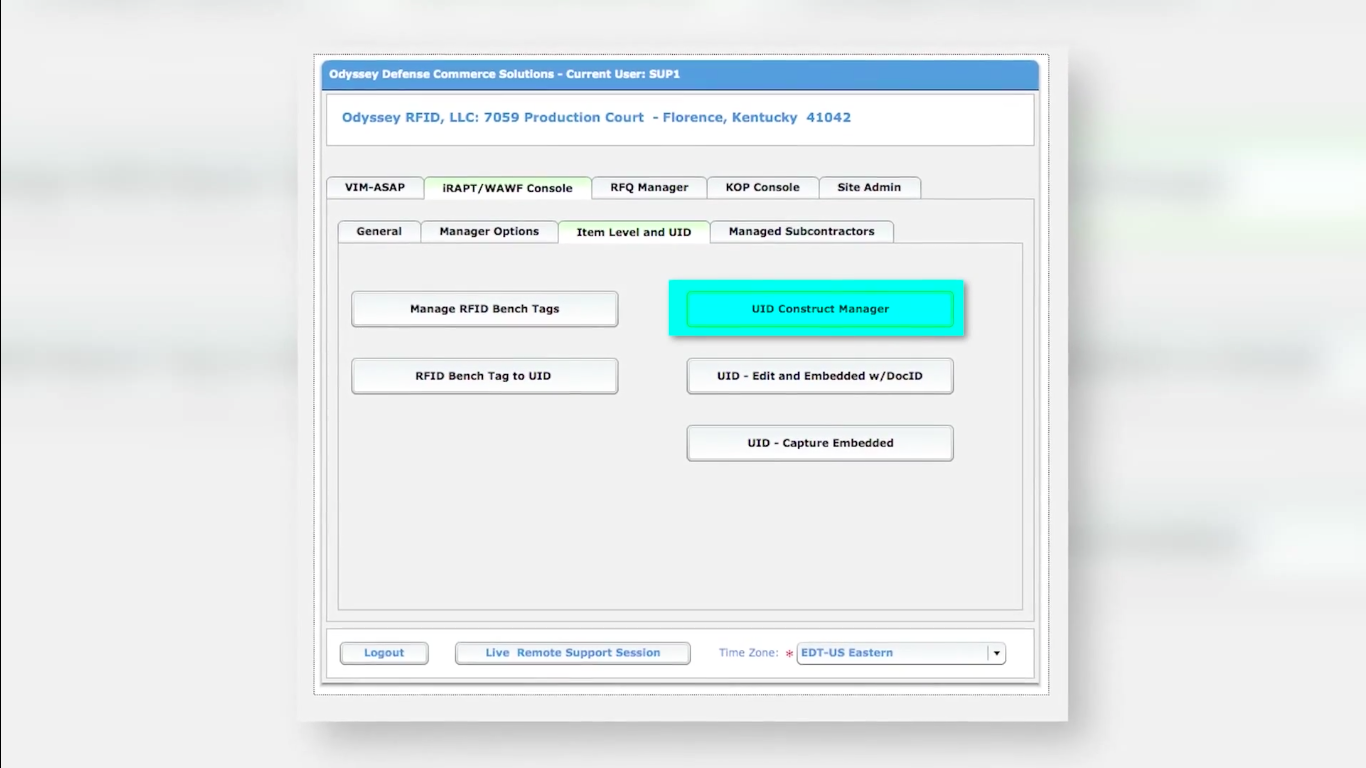Open the Time Zone dropdown

[890, 652]
